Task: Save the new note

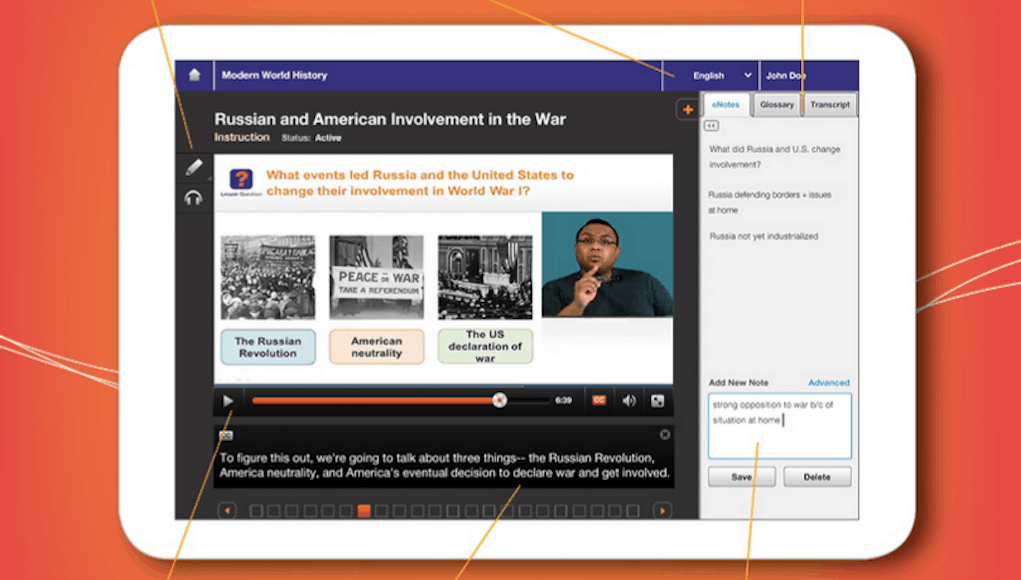Action: click(x=742, y=477)
